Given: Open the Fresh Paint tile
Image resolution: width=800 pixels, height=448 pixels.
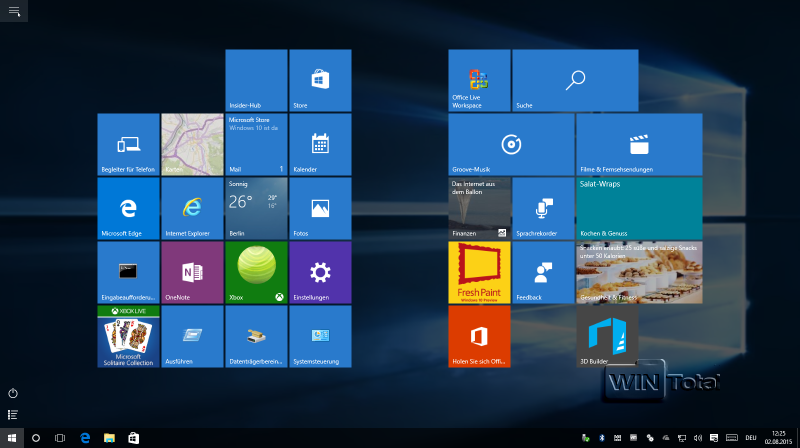Looking at the screenshot, I should (x=479, y=272).
